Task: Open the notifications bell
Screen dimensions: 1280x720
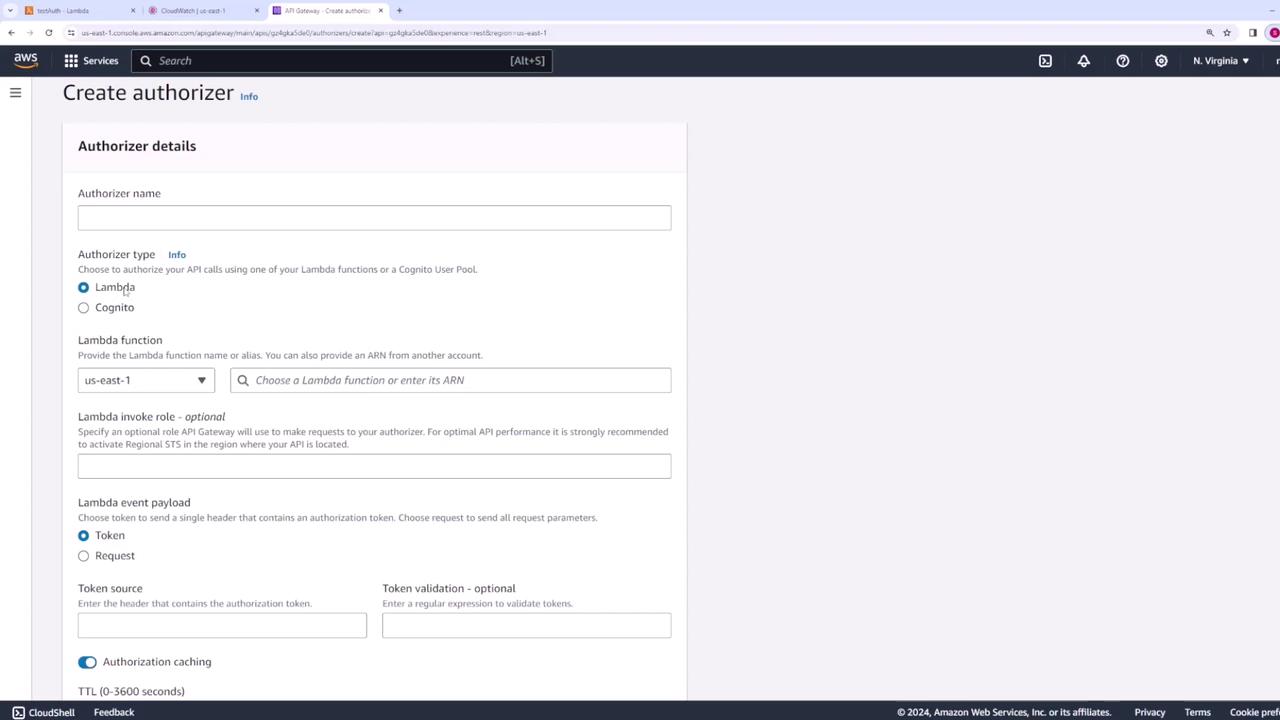Action: [x=1084, y=61]
